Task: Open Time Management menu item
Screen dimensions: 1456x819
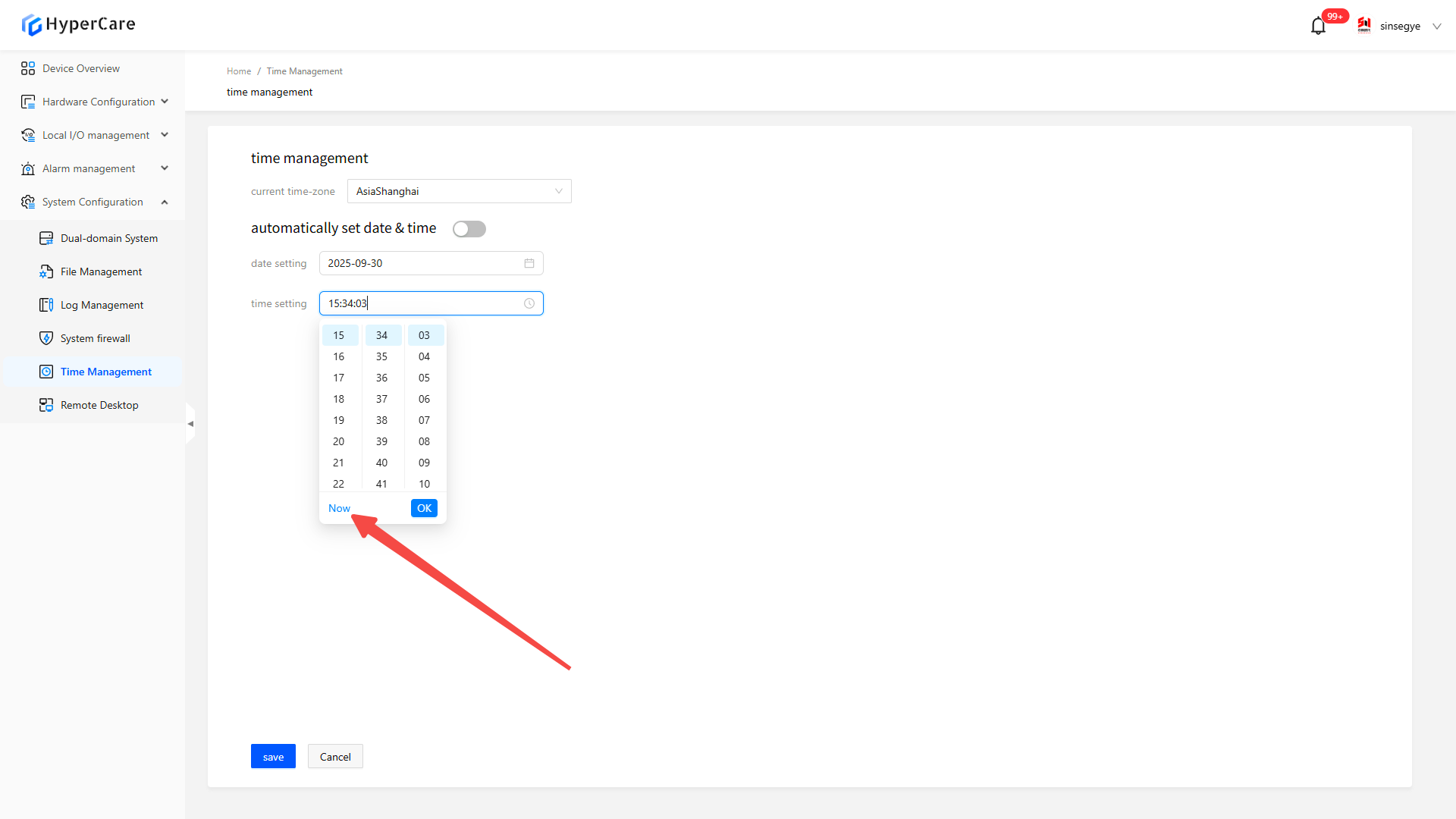Action: (106, 372)
